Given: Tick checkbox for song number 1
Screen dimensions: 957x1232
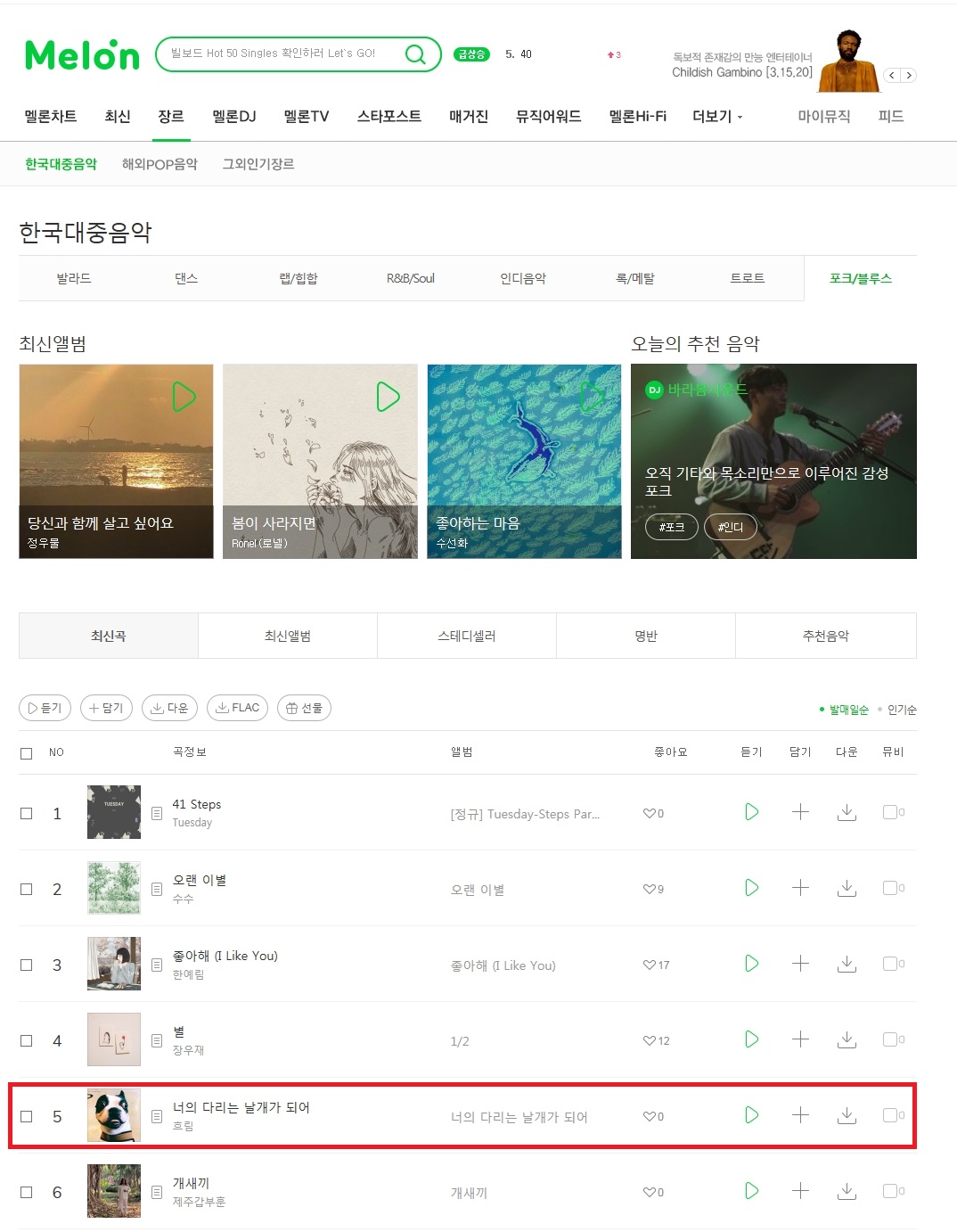Looking at the screenshot, I should [x=27, y=813].
